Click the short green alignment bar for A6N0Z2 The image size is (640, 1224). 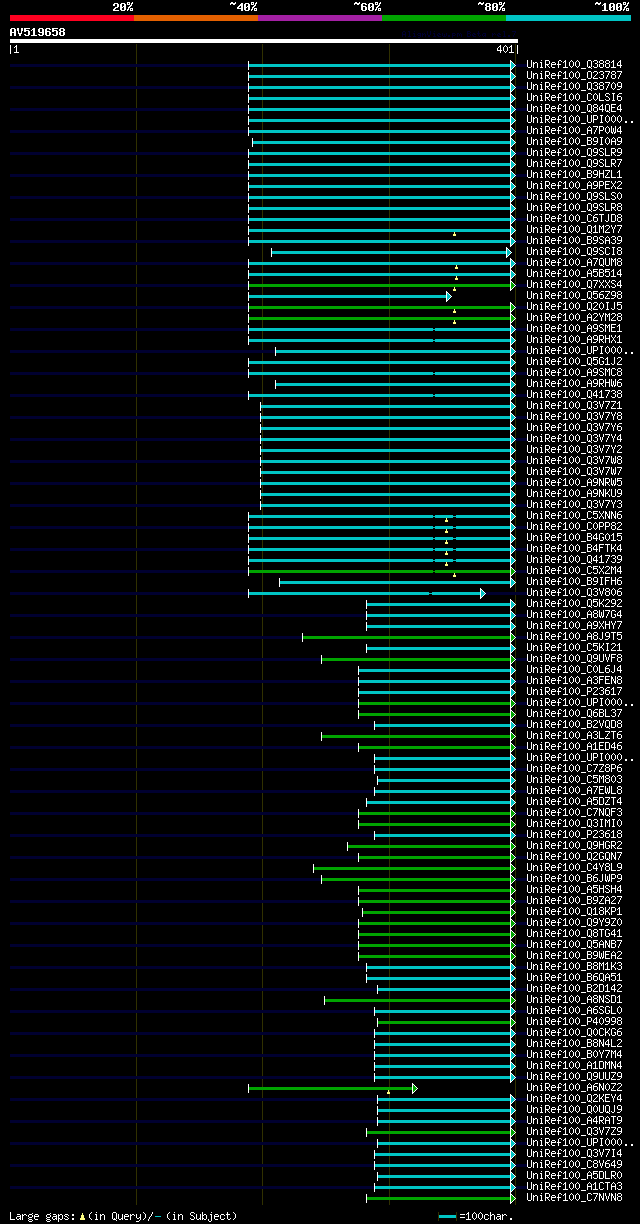(333, 1088)
